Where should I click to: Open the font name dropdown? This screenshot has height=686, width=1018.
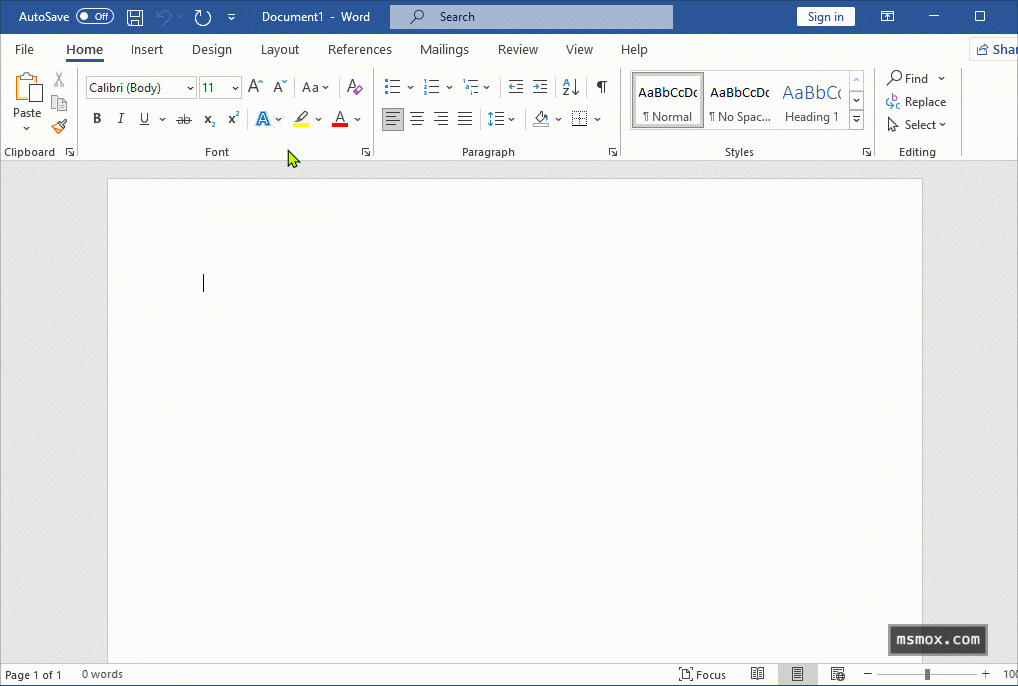tap(190, 88)
